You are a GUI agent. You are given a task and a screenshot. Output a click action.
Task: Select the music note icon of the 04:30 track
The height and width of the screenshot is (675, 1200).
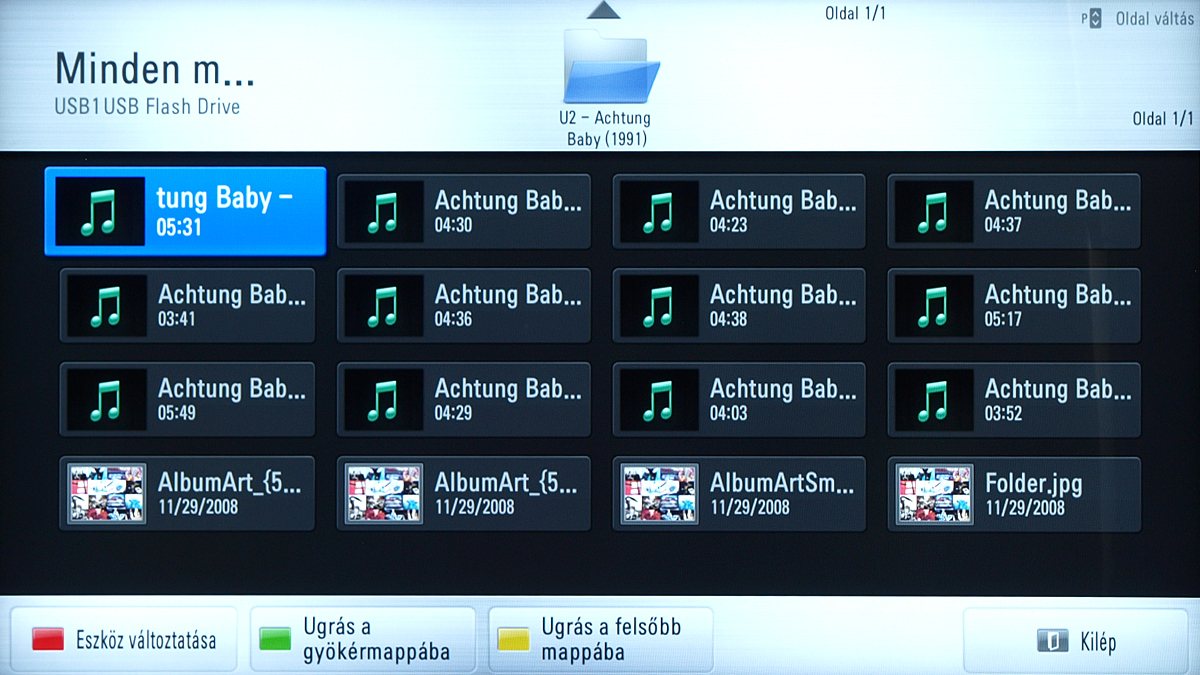point(382,212)
